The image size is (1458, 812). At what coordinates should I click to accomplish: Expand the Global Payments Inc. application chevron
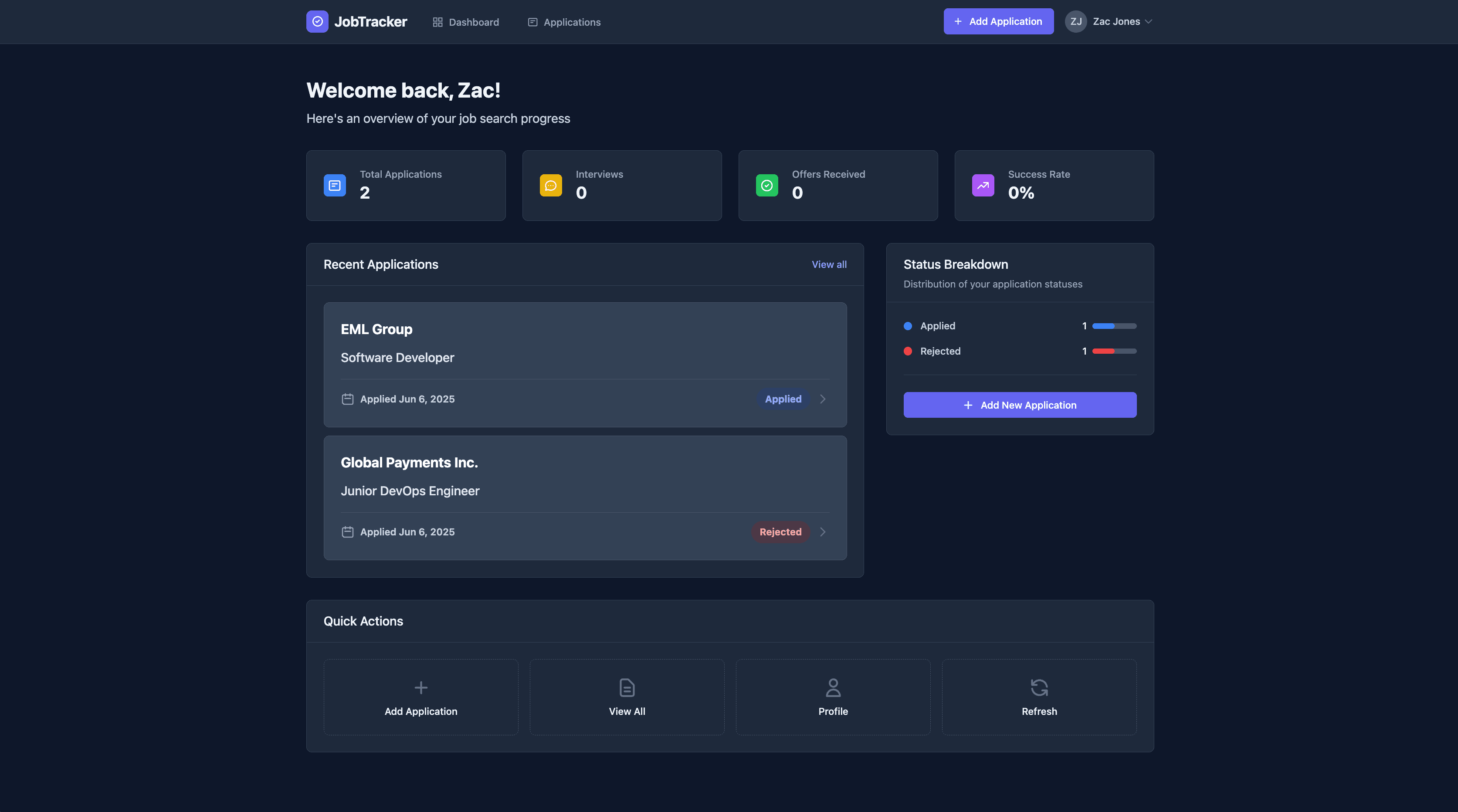tap(822, 532)
